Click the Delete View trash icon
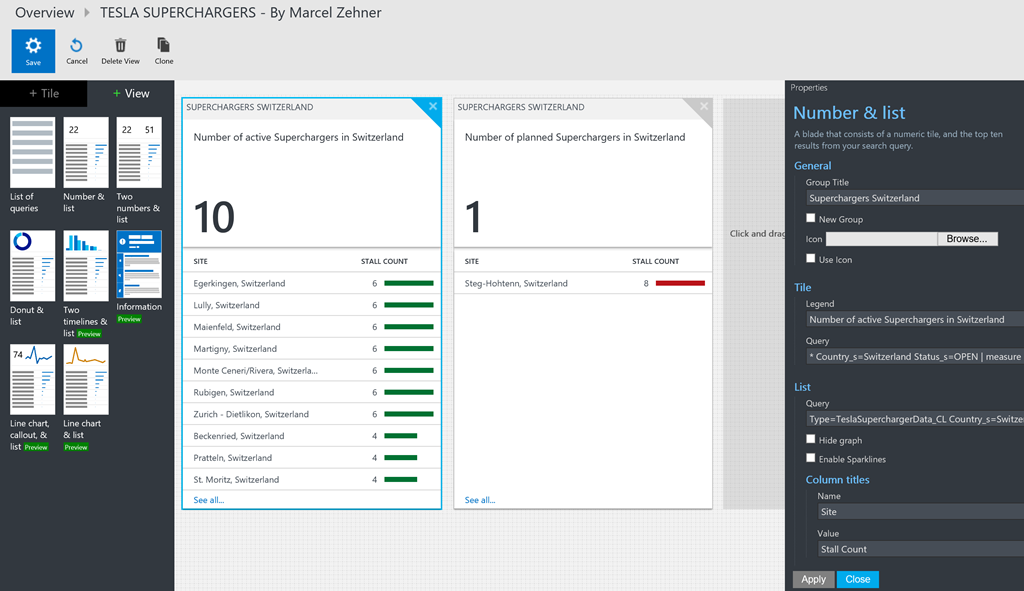Screen dimensions: 1024x591 (120, 46)
